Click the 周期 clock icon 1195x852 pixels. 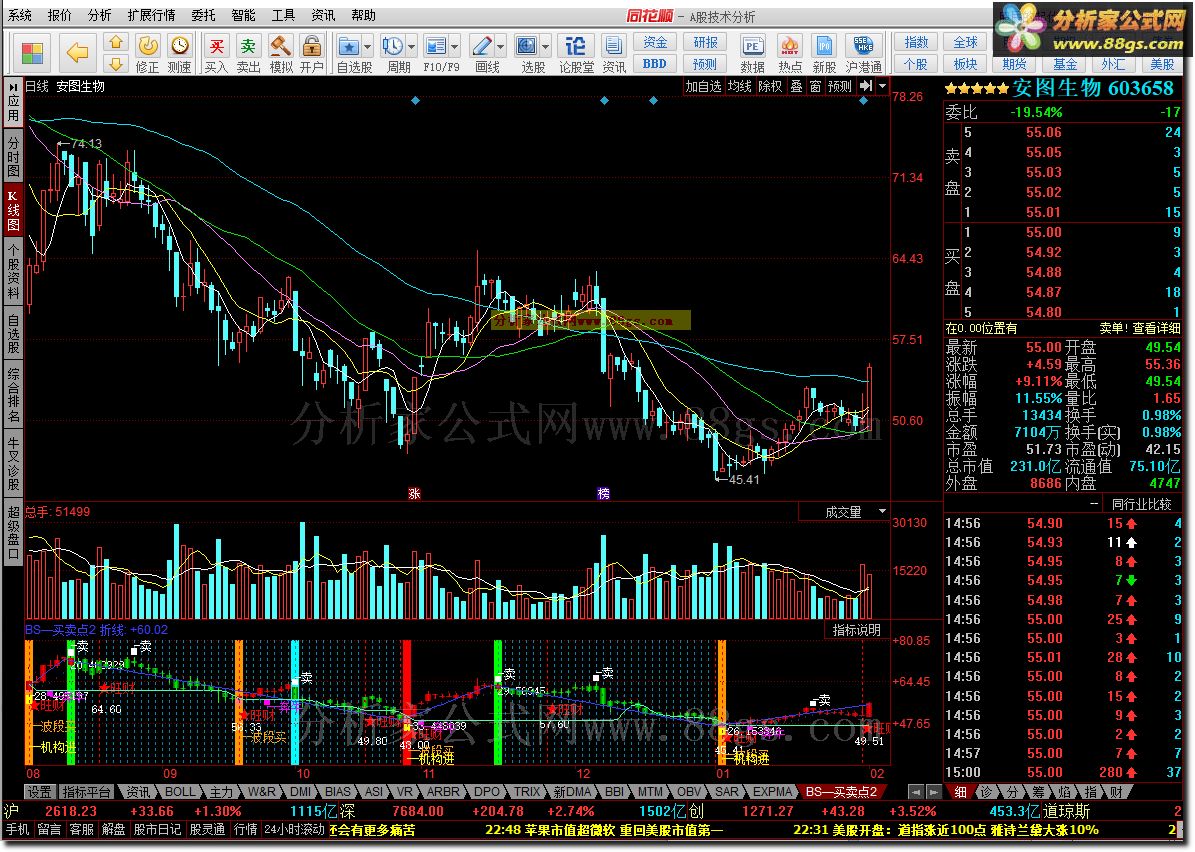[x=393, y=46]
